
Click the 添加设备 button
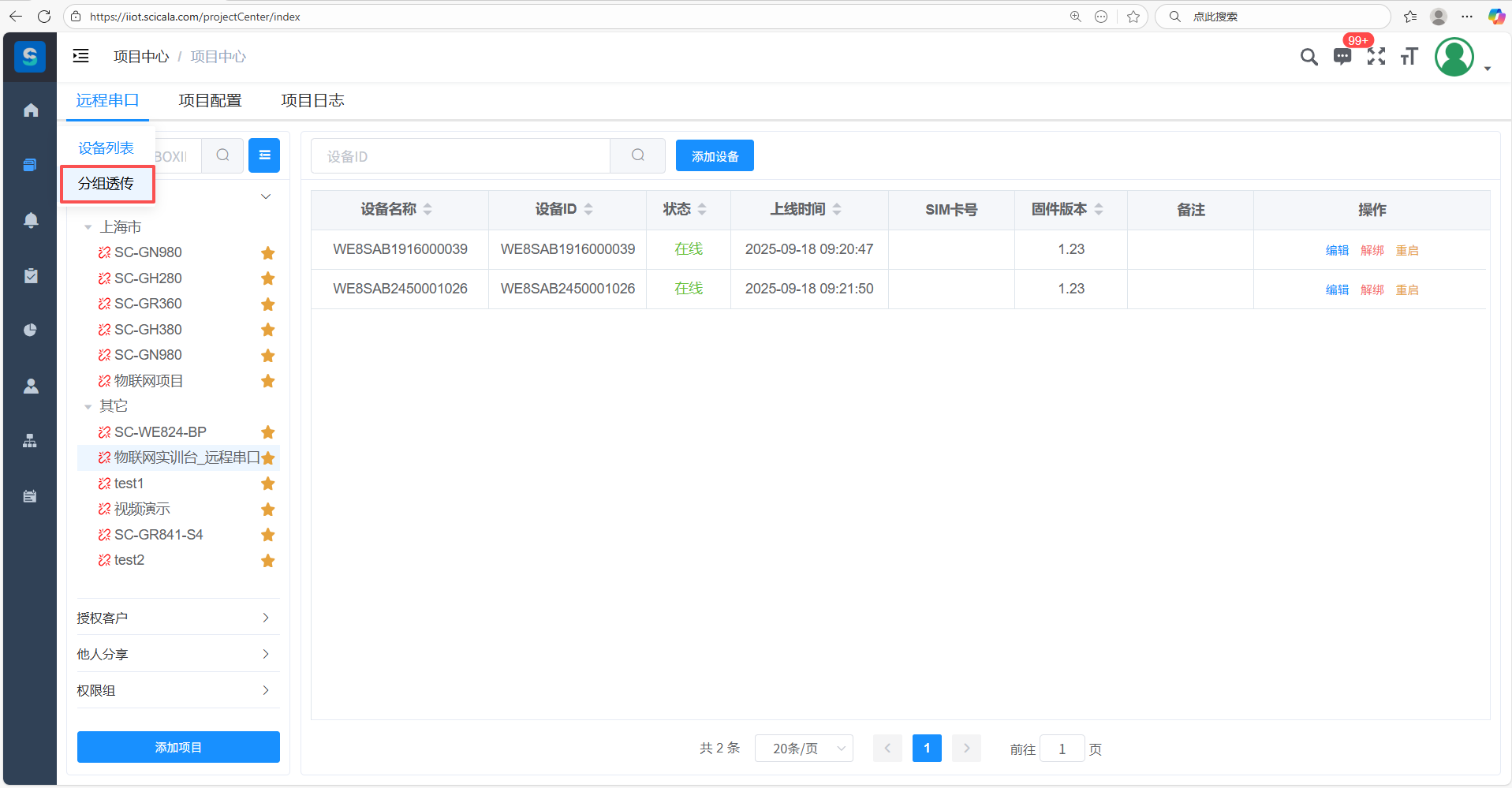coord(715,156)
